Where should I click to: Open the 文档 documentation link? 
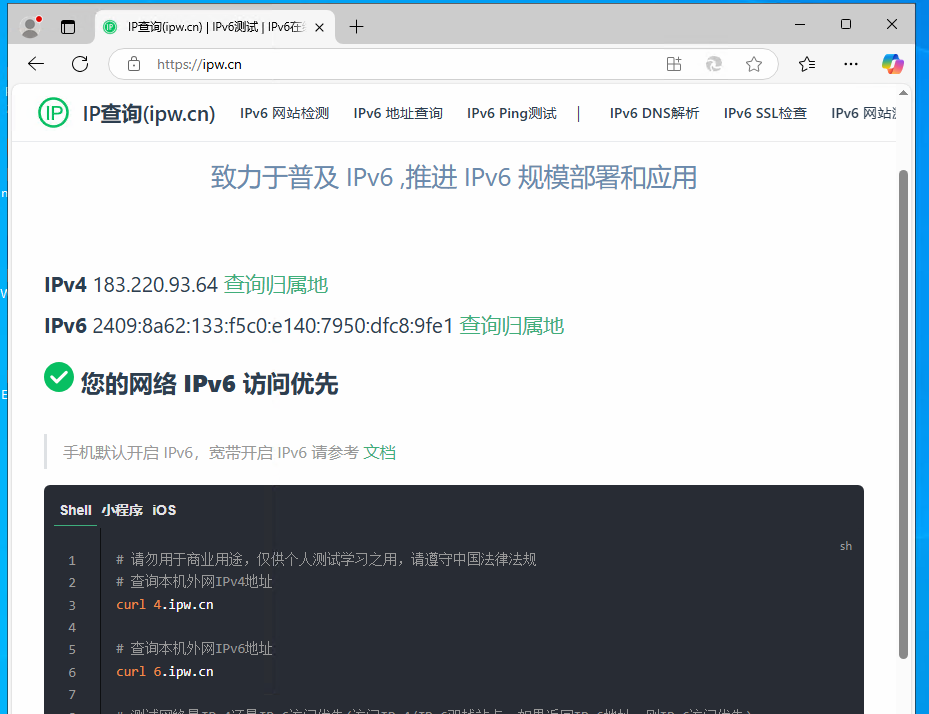coord(379,453)
